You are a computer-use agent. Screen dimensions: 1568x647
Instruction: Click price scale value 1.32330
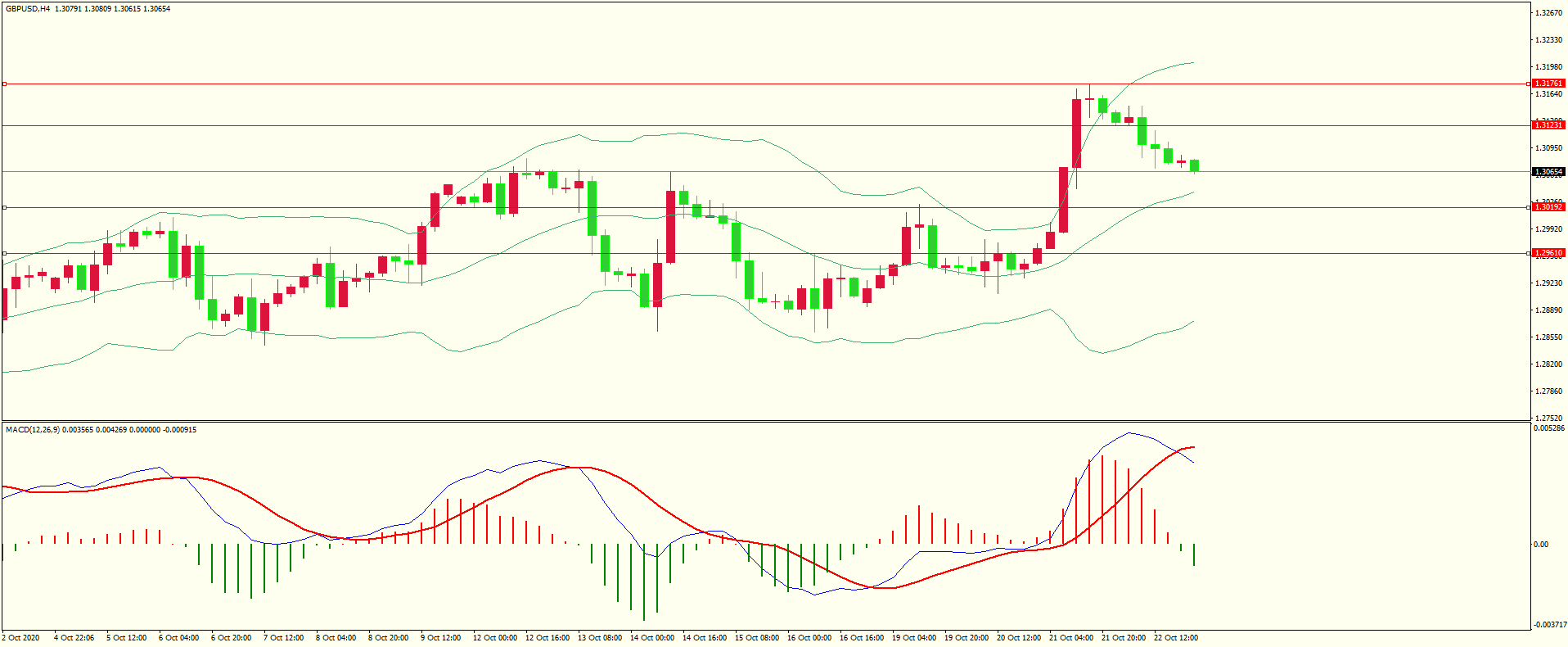click(x=1549, y=40)
